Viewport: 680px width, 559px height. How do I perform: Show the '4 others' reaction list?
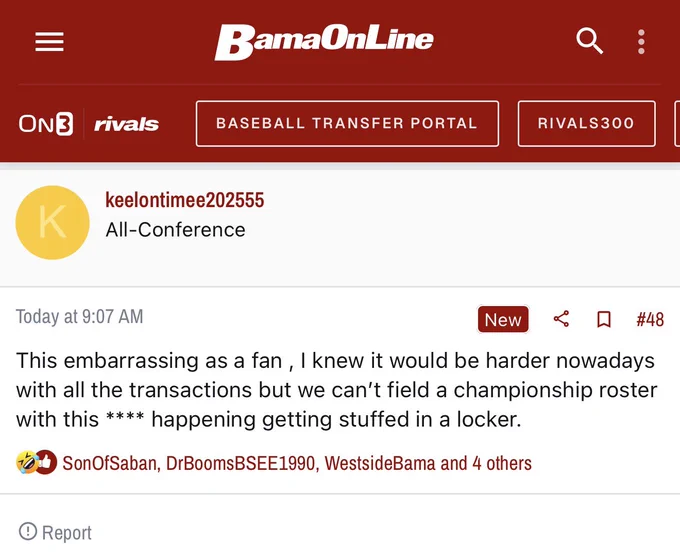click(502, 463)
